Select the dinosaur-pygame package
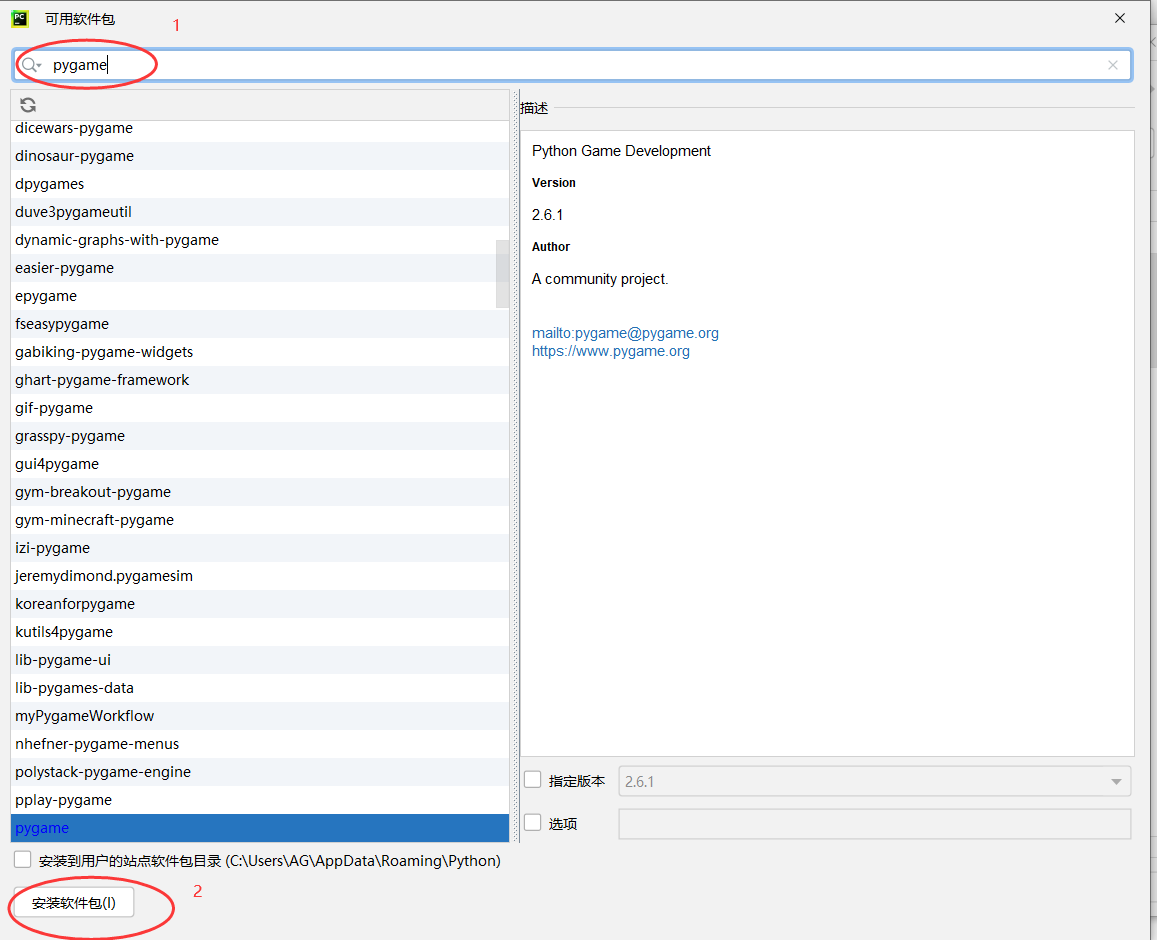This screenshot has height=940, width=1157. pyautogui.click(x=260, y=156)
